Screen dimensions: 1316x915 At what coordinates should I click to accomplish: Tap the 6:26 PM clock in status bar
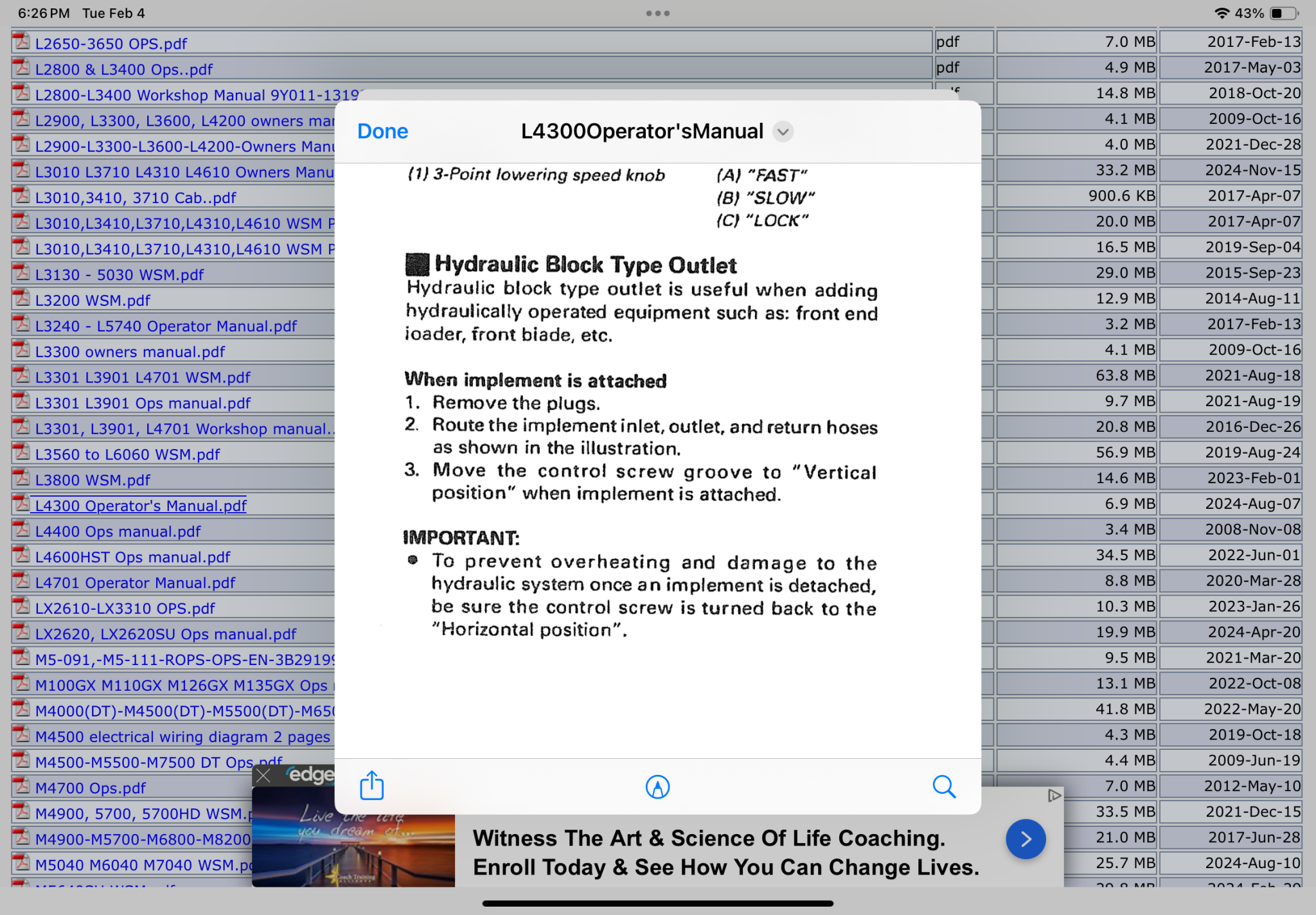click(x=44, y=13)
